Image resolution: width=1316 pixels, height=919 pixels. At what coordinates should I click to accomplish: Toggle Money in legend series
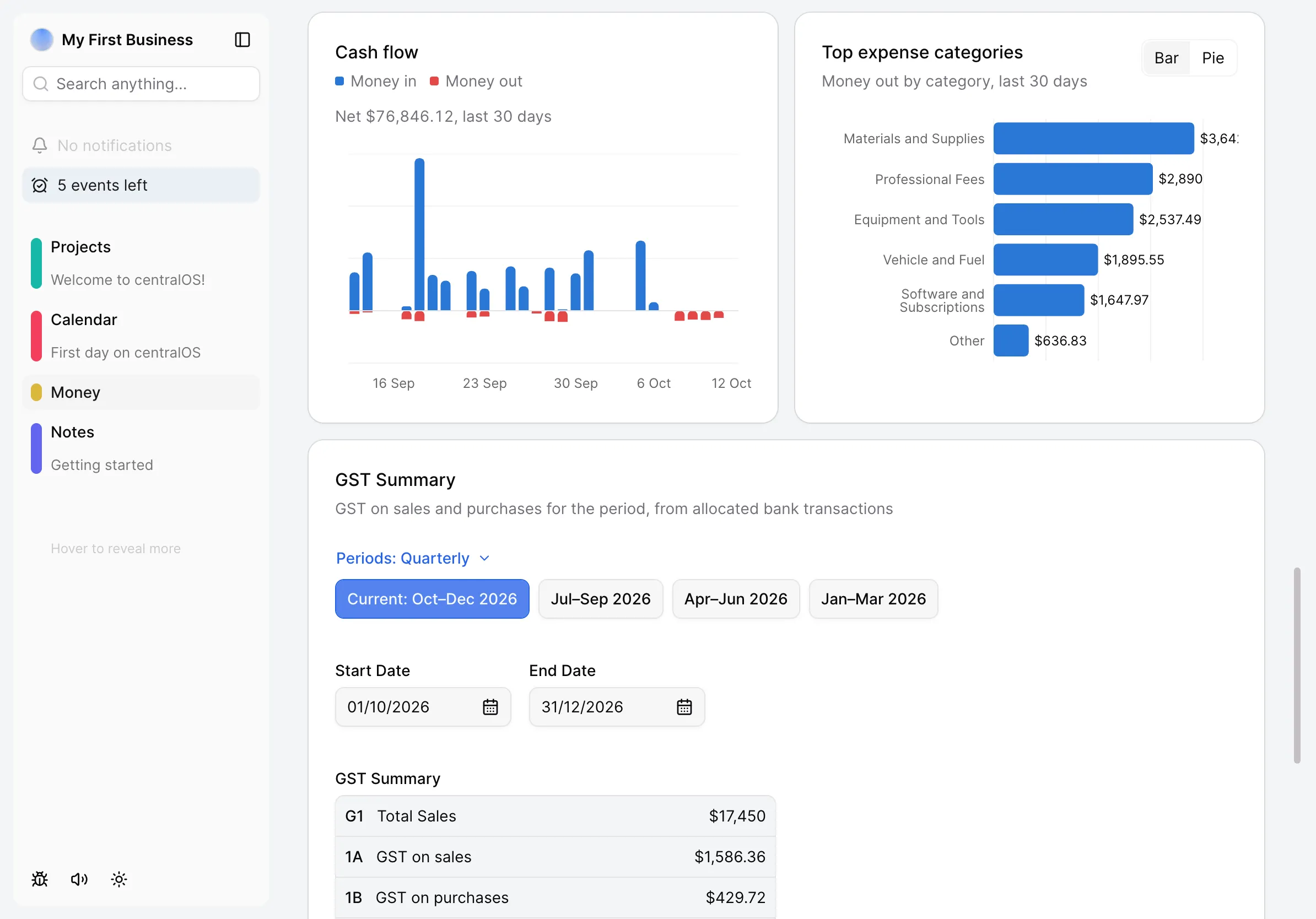click(376, 82)
